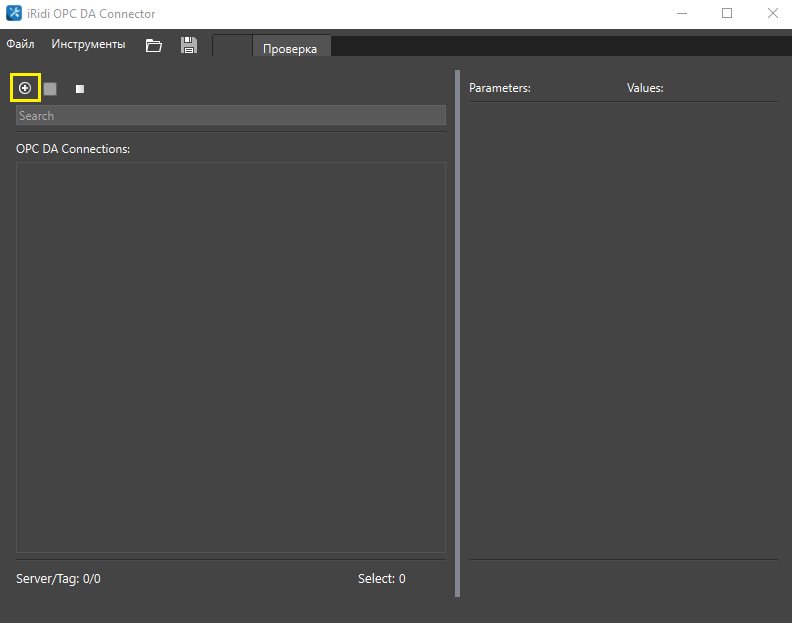Open file using the folder icon
The width and height of the screenshot is (792, 623).
[x=154, y=45]
